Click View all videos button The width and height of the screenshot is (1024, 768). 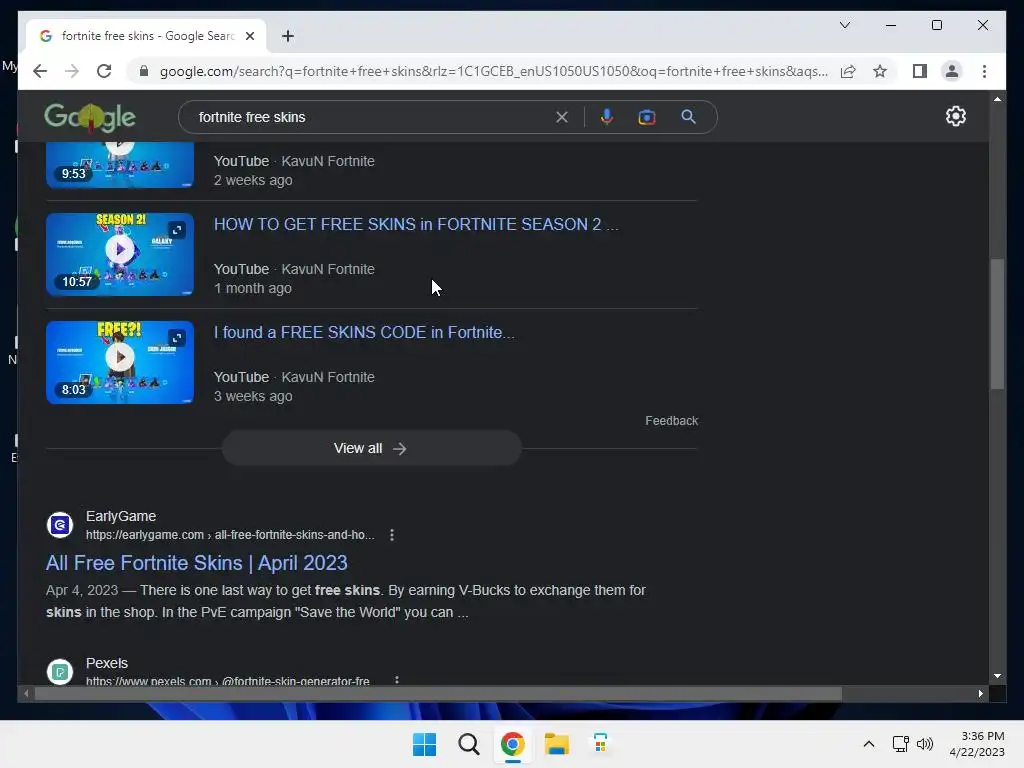click(x=371, y=448)
